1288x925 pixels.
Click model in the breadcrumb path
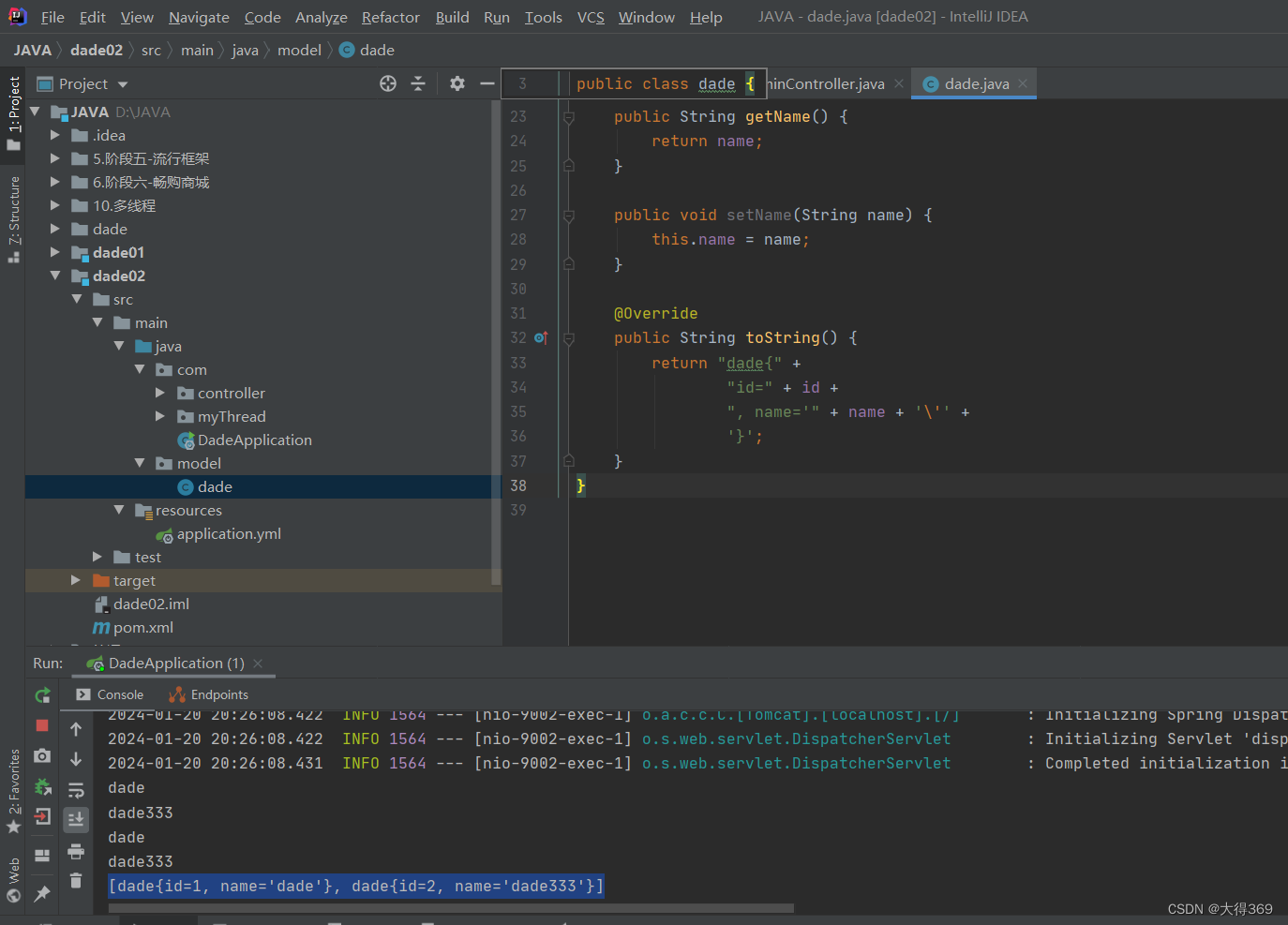click(x=299, y=50)
